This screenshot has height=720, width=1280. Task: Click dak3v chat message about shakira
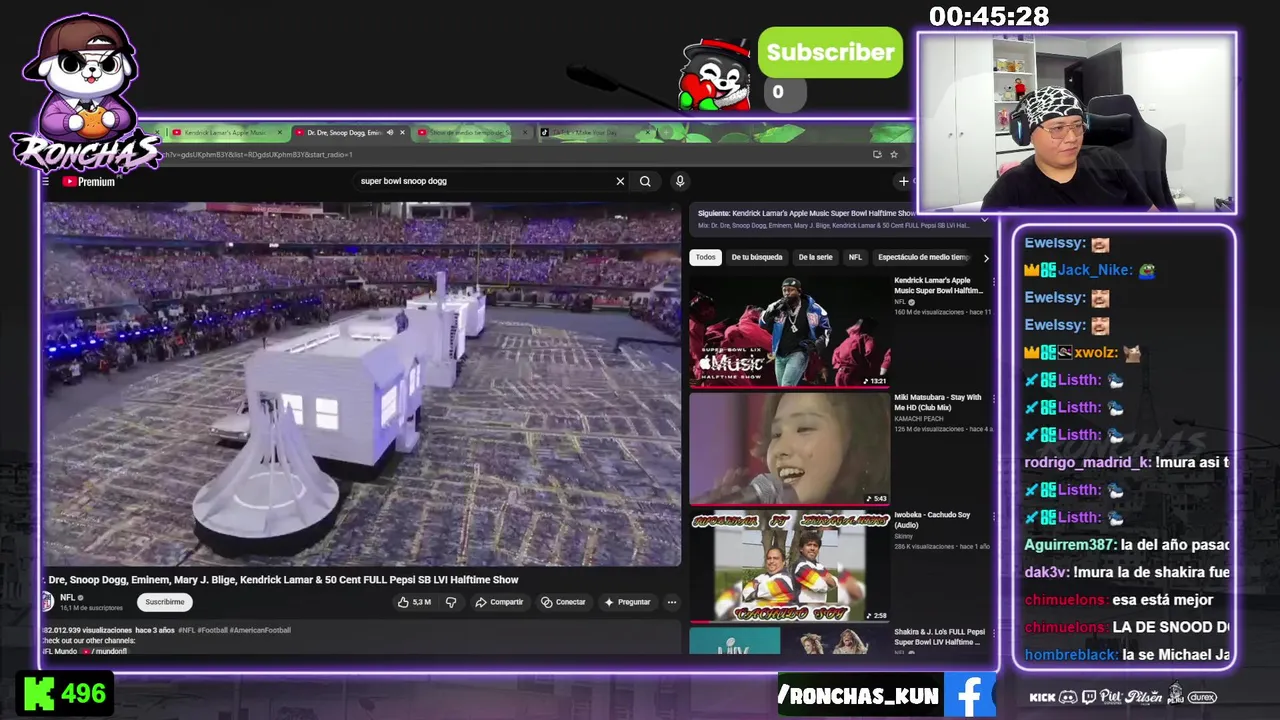click(x=1126, y=572)
